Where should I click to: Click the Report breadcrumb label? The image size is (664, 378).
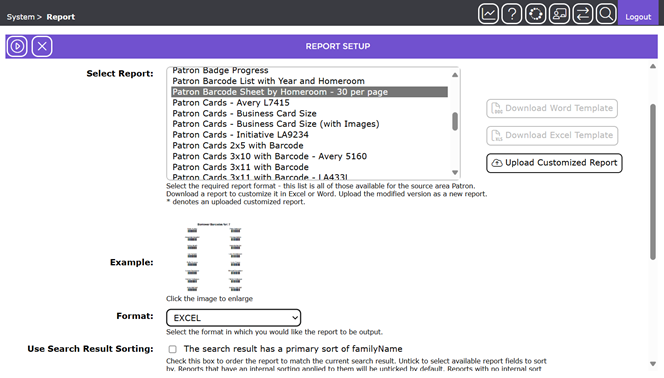(x=61, y=17)
